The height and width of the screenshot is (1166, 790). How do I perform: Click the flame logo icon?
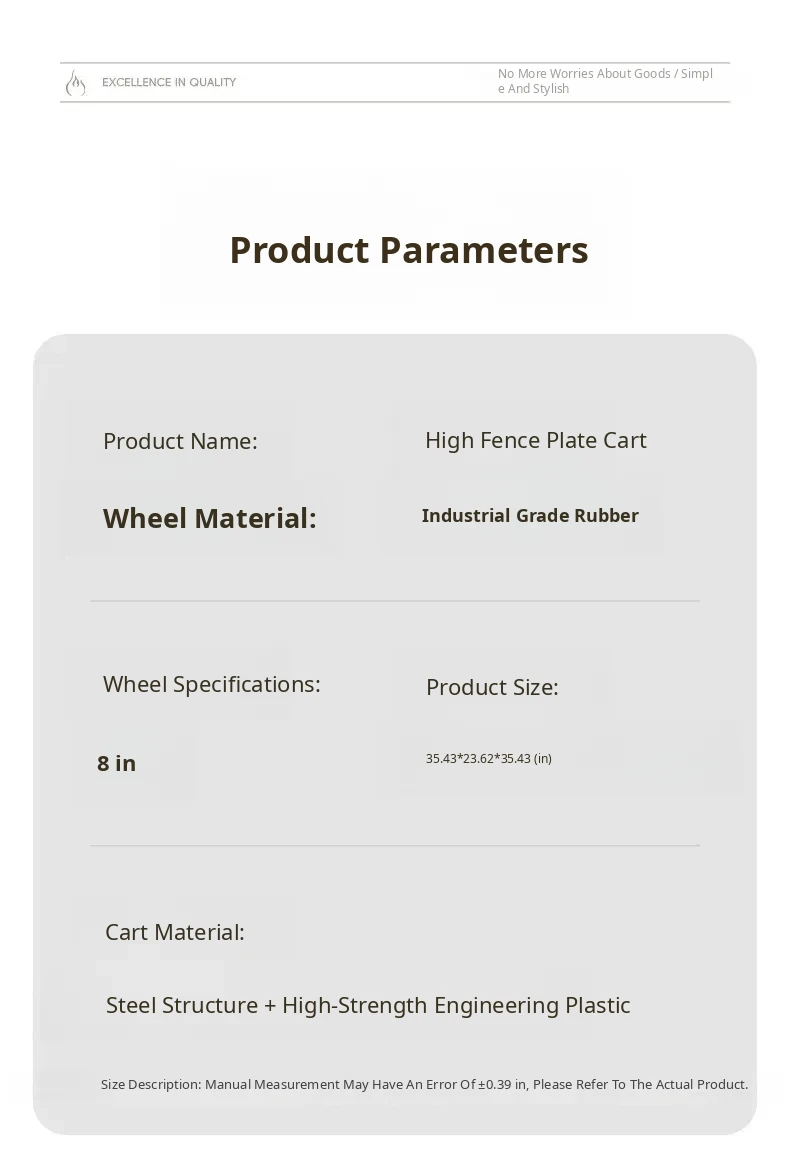75,83
